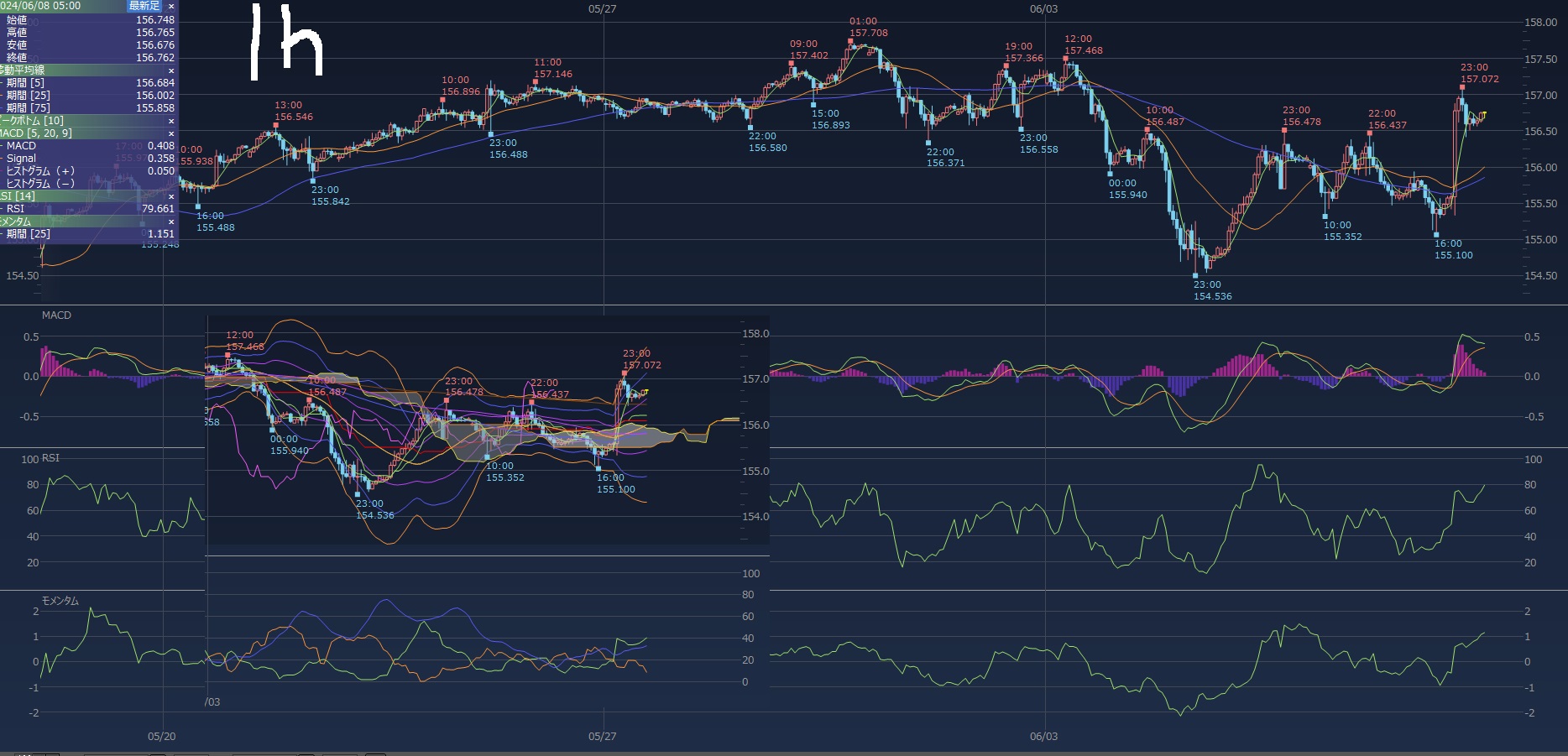The width and height of the screenshot is (1568, 756).
Task: Click the 158.00 price axis label
Action: pyautogui.click(x=1540, y=23)
